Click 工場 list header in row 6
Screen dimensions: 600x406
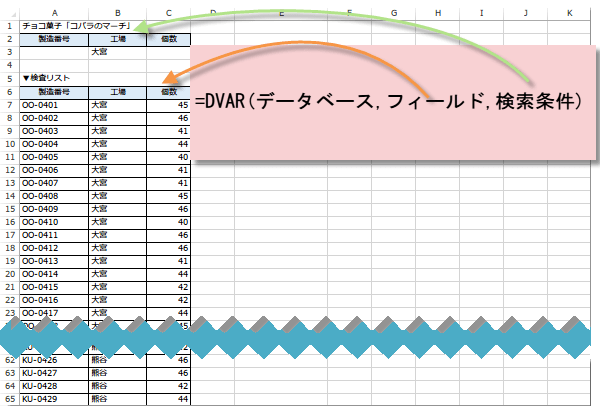tap(118, 92)
